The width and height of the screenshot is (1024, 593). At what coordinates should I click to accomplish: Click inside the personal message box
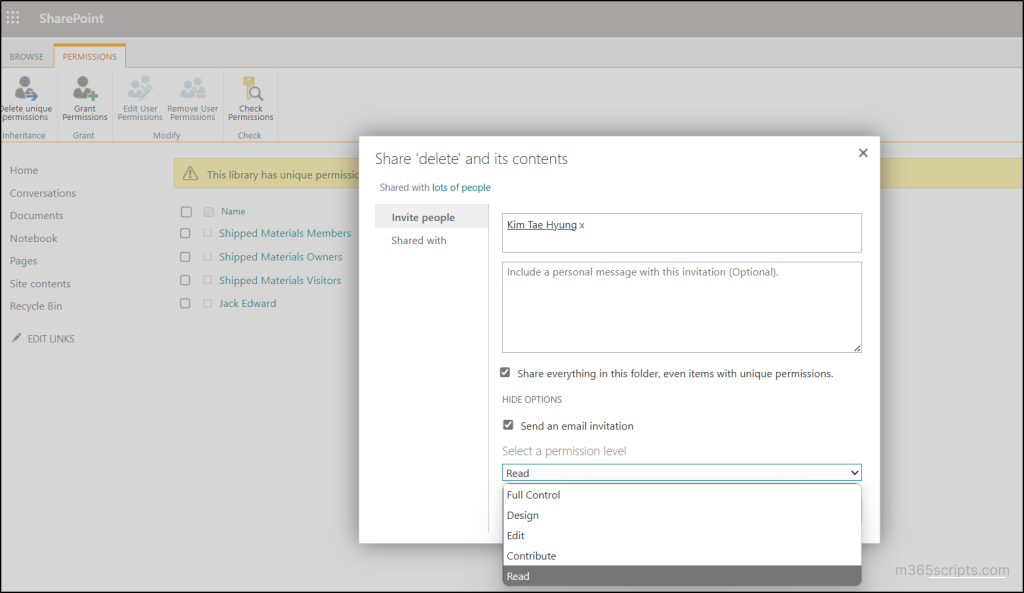(680, 305)
